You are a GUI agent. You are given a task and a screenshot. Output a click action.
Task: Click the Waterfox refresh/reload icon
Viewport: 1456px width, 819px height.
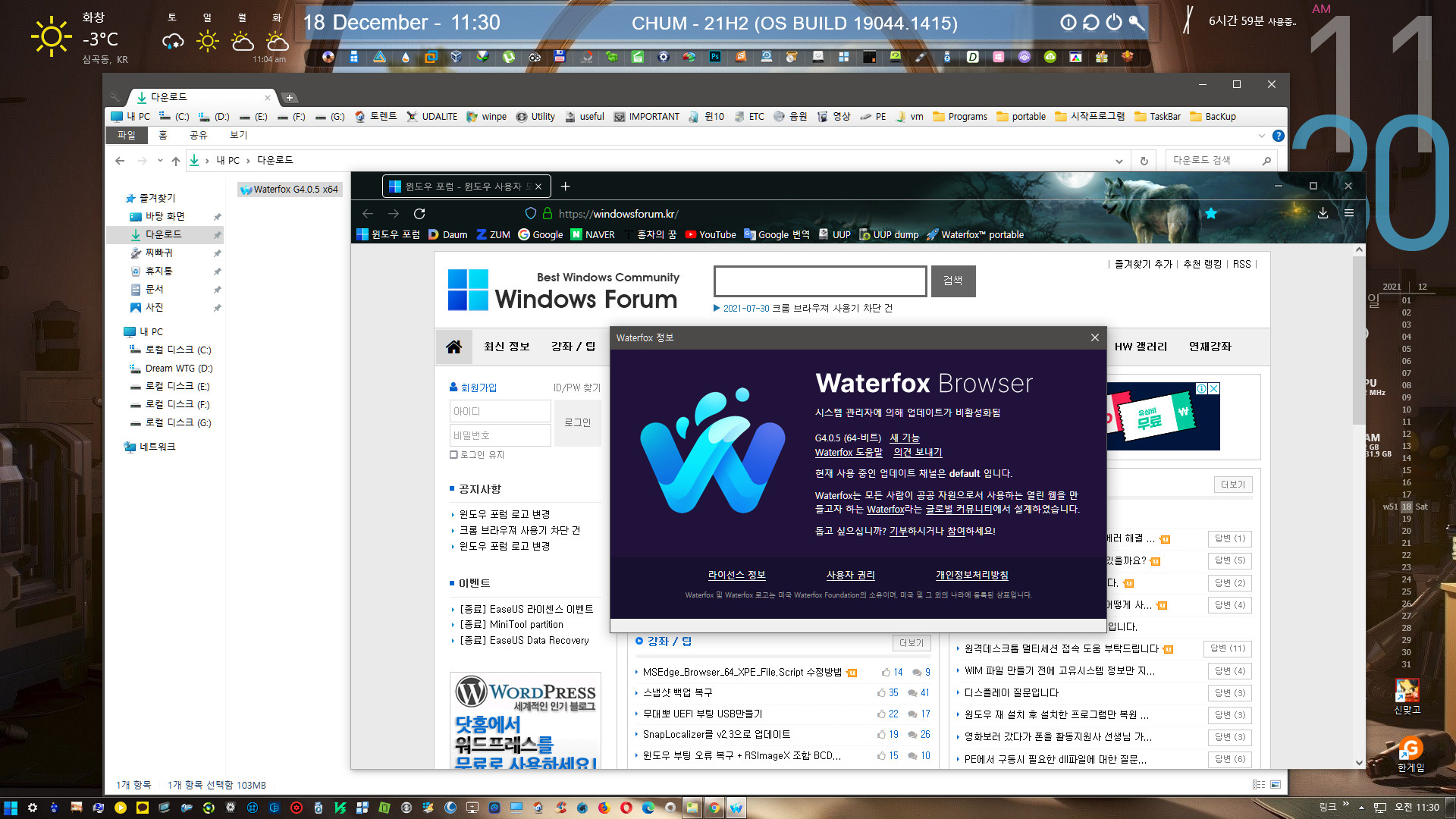point(420,213)
